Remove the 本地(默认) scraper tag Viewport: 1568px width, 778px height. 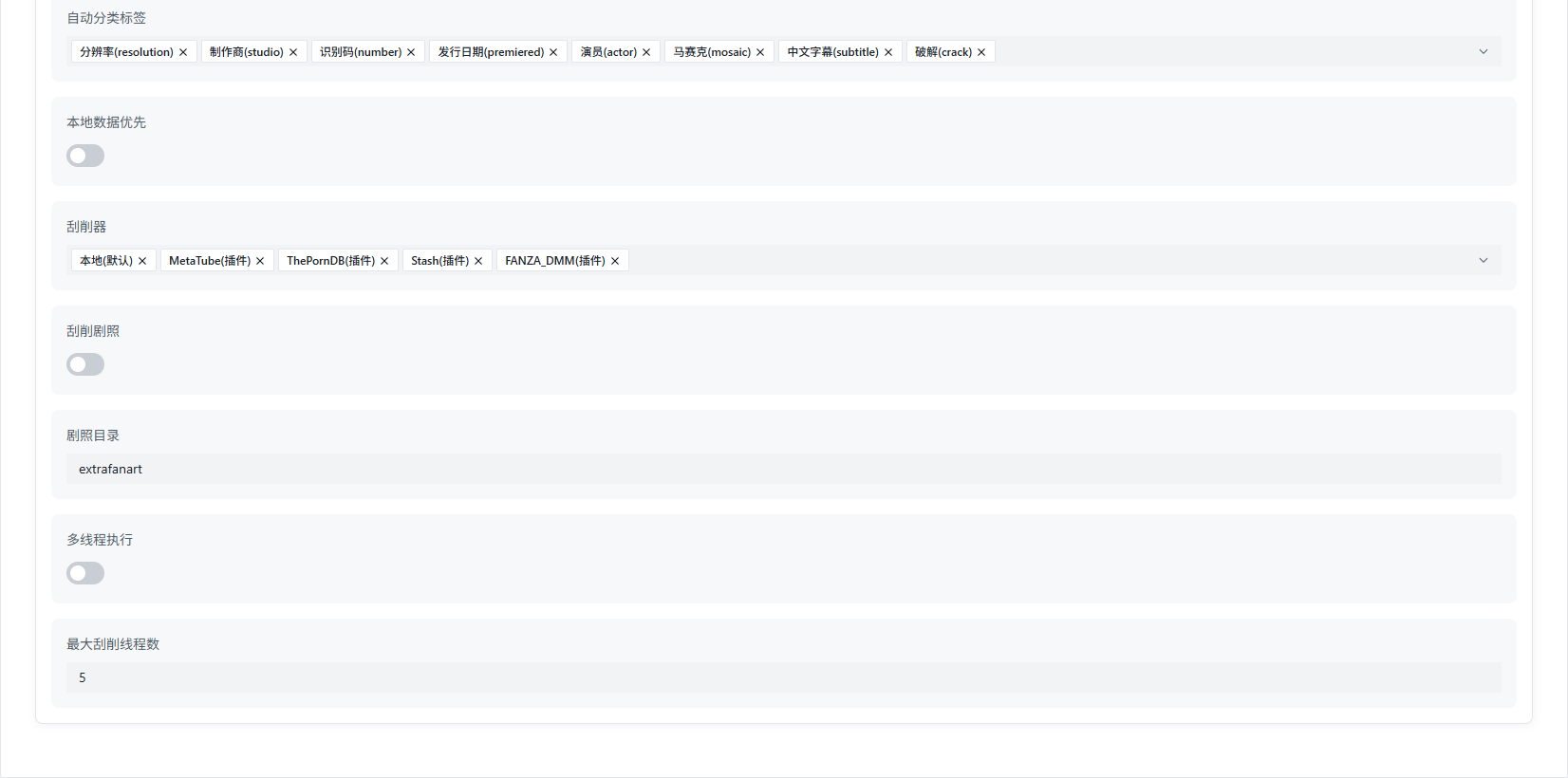(142, 261)
